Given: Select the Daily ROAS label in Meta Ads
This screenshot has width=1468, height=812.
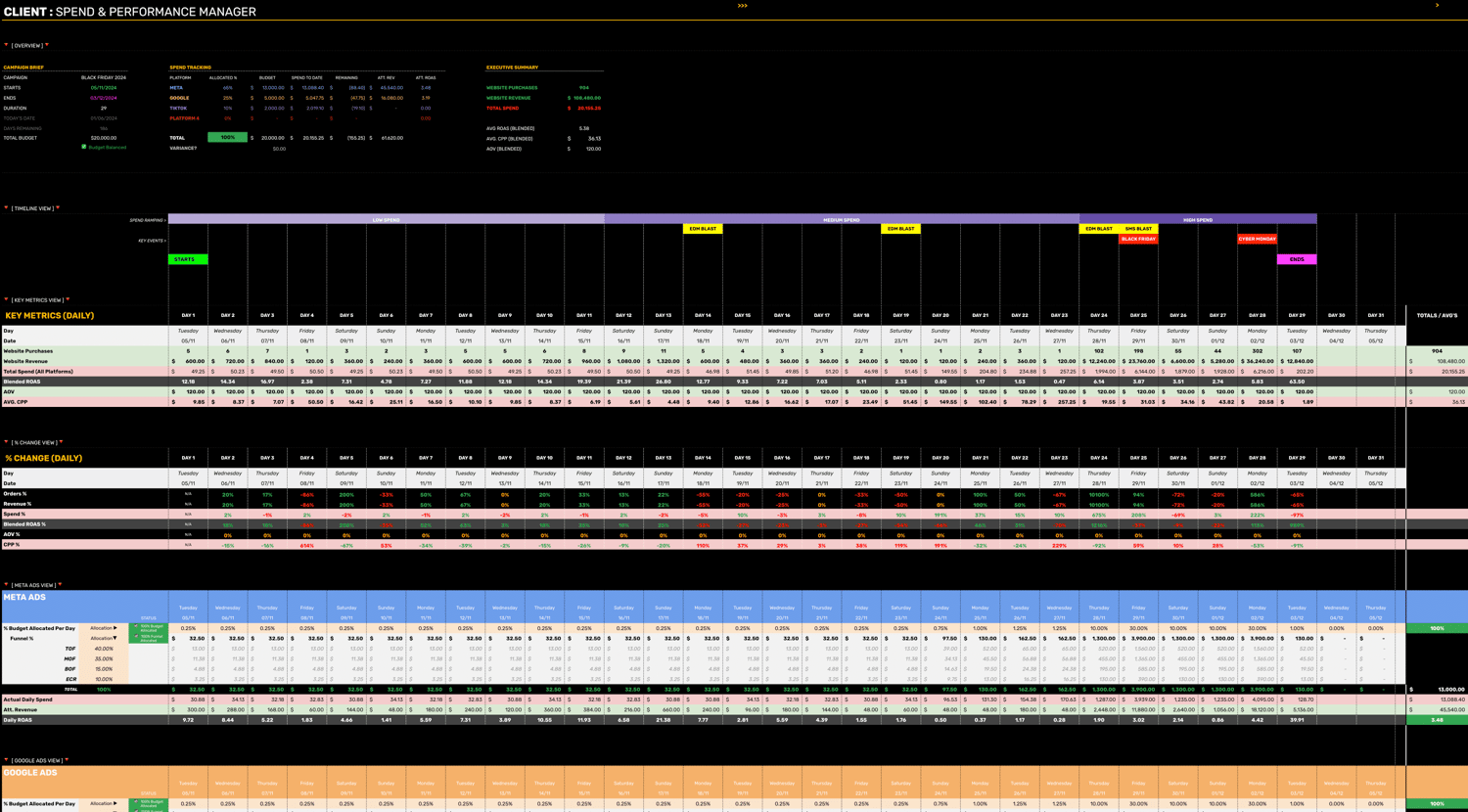Looking at the screenshot, I should pos(18,720).
